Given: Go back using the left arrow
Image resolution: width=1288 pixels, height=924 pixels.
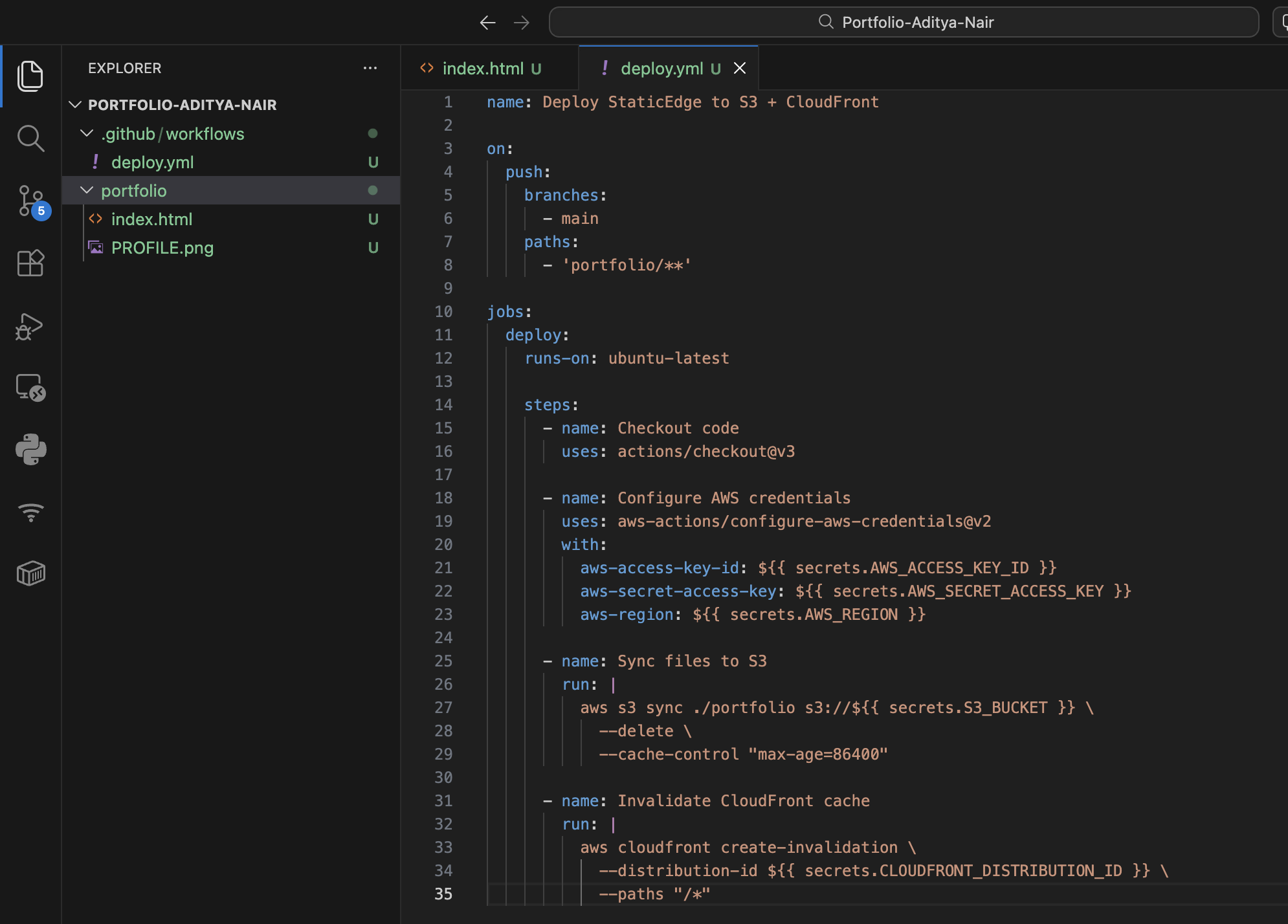Looking at the screenshot, I should click(487, 23).
